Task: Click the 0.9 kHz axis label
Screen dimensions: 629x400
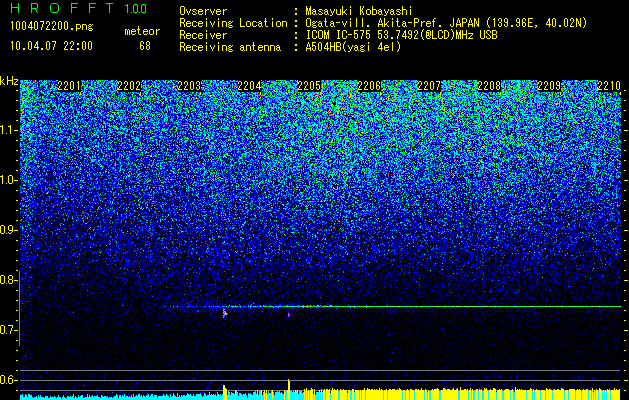Action: 8,230
